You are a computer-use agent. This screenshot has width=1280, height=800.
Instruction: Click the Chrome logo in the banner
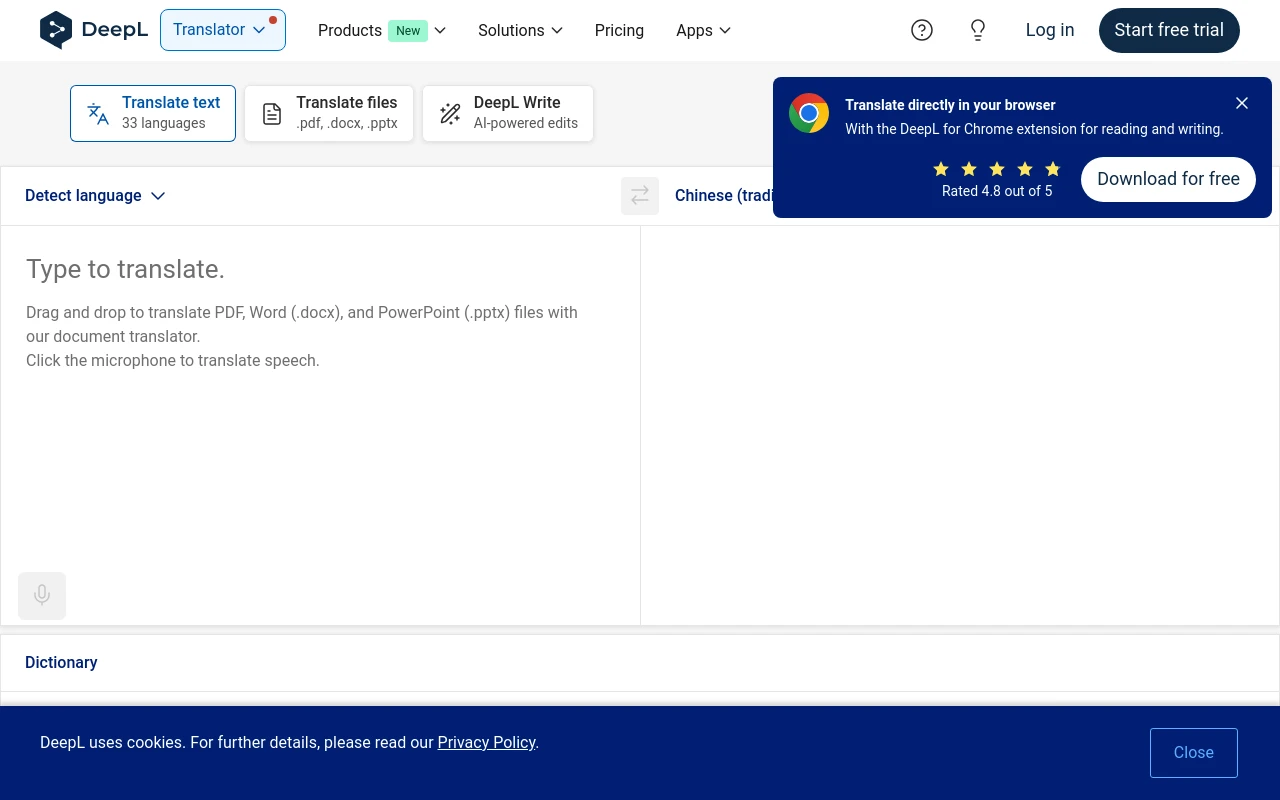809,114
